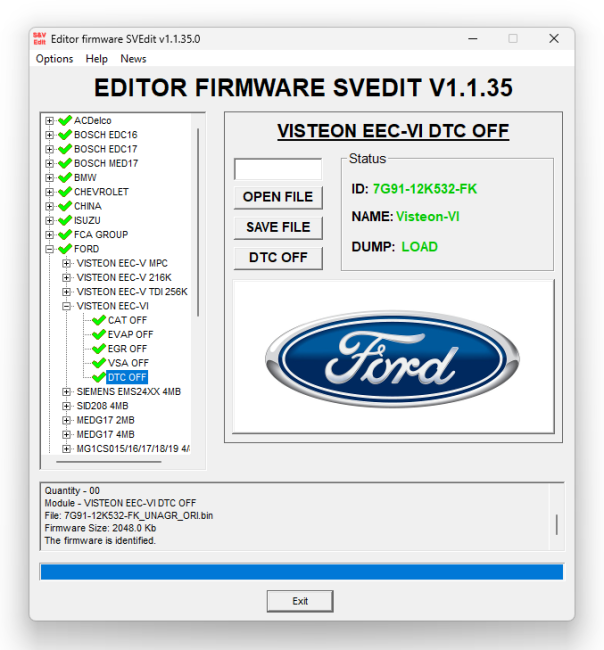Expand the VISTEON EEC-V MPC node
The image size is (604, 650).
(x=66, y=263)
